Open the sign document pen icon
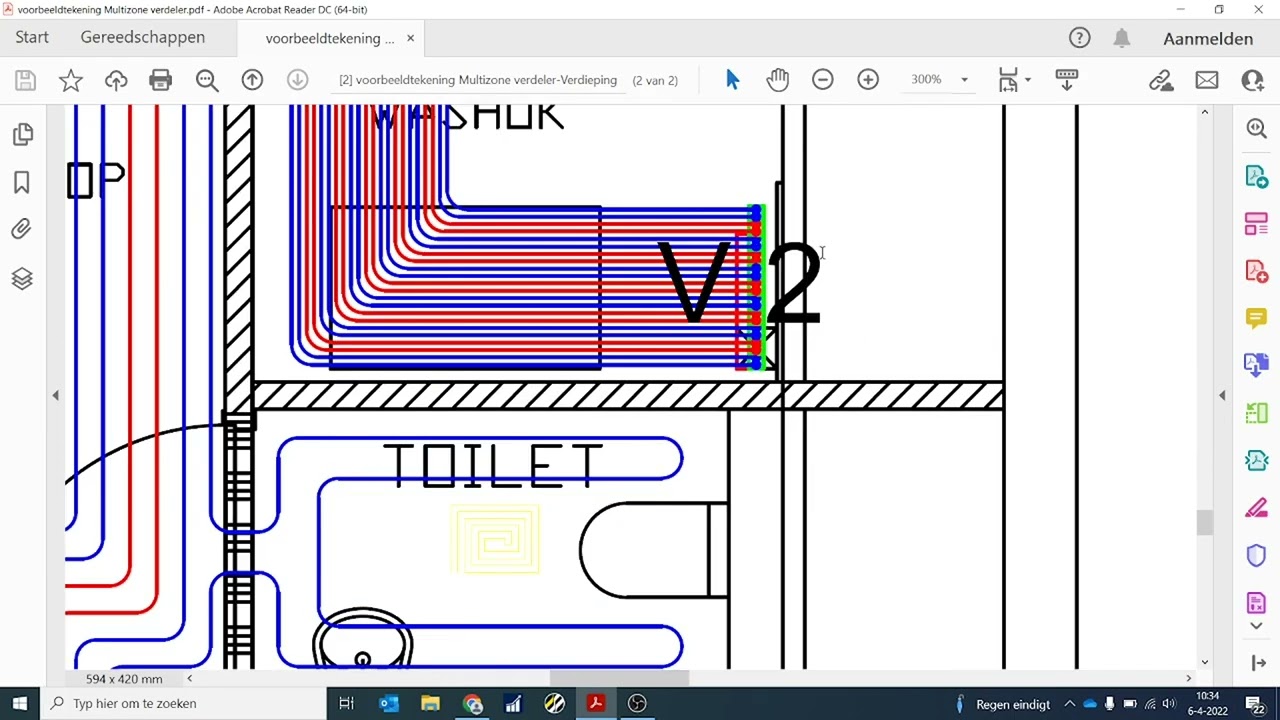The image size is (1280, 720). tap(1160, 80)
